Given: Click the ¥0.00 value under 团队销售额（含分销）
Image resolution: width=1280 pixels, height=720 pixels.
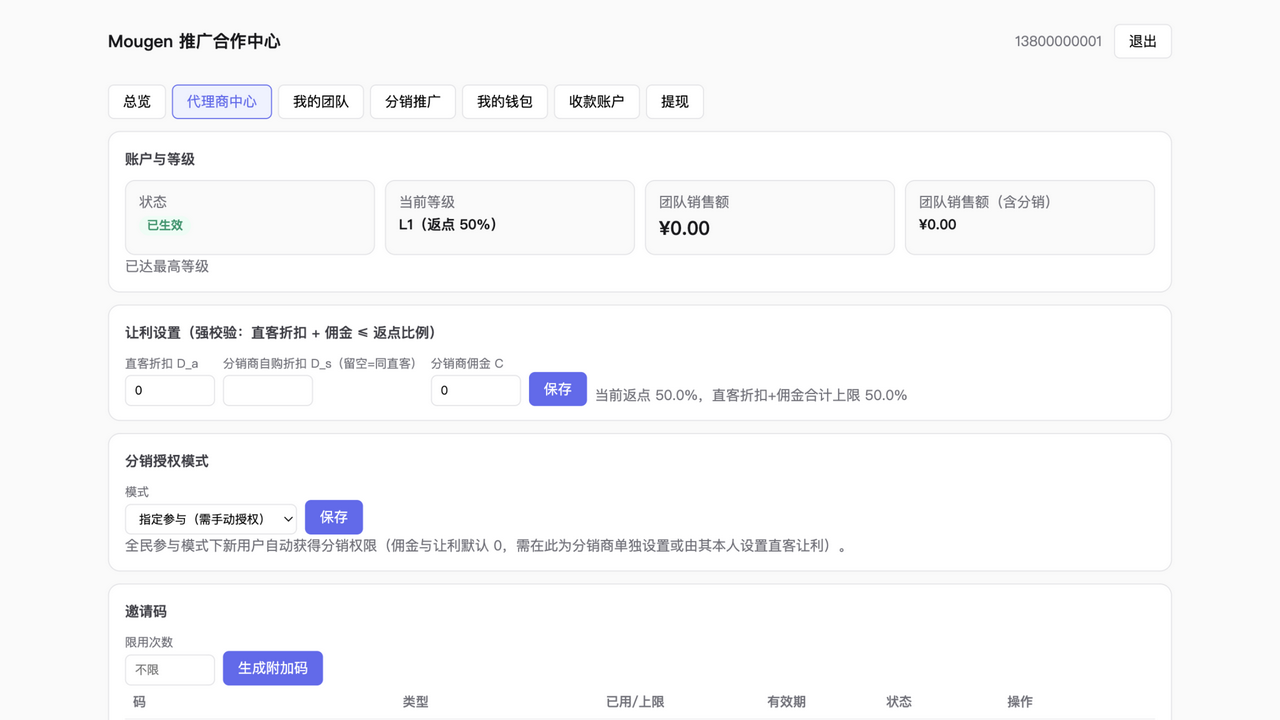Looking at the screenshot, I should (x=937, y=225).
